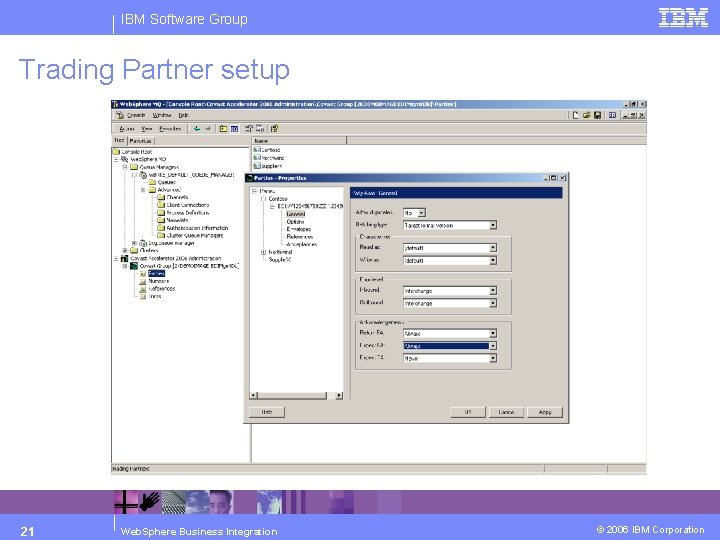720x540 pixels.
Task: Click the Parties - Properties title bar icon
Action: click(x=249, y=178)
